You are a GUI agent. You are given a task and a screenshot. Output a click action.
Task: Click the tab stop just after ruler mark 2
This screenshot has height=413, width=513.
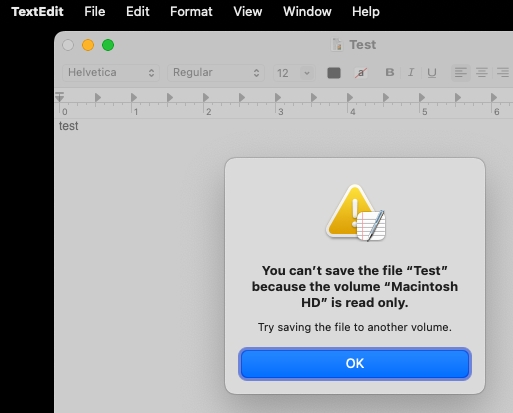click(x=206, y=97)
